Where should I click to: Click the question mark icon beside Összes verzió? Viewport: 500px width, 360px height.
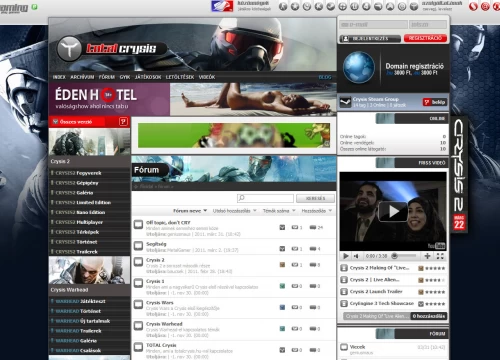pyautogui.click(x=123, y=122)
